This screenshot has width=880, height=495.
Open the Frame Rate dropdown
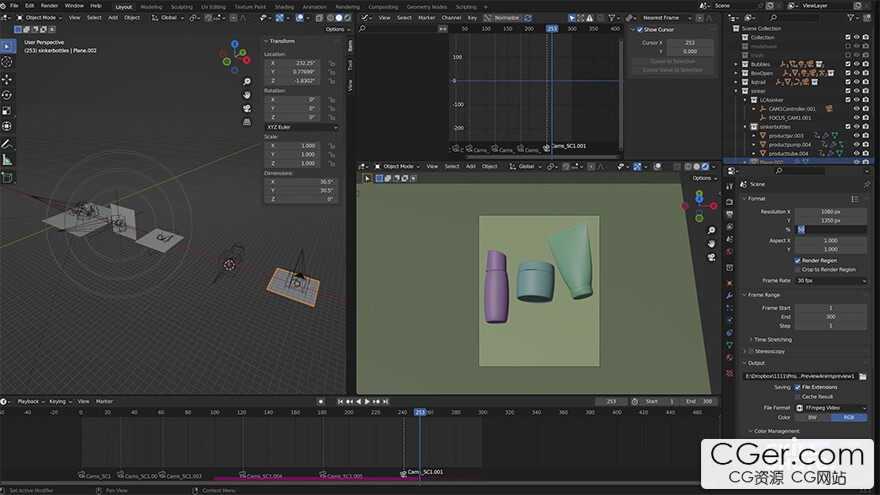pos(831,281)
